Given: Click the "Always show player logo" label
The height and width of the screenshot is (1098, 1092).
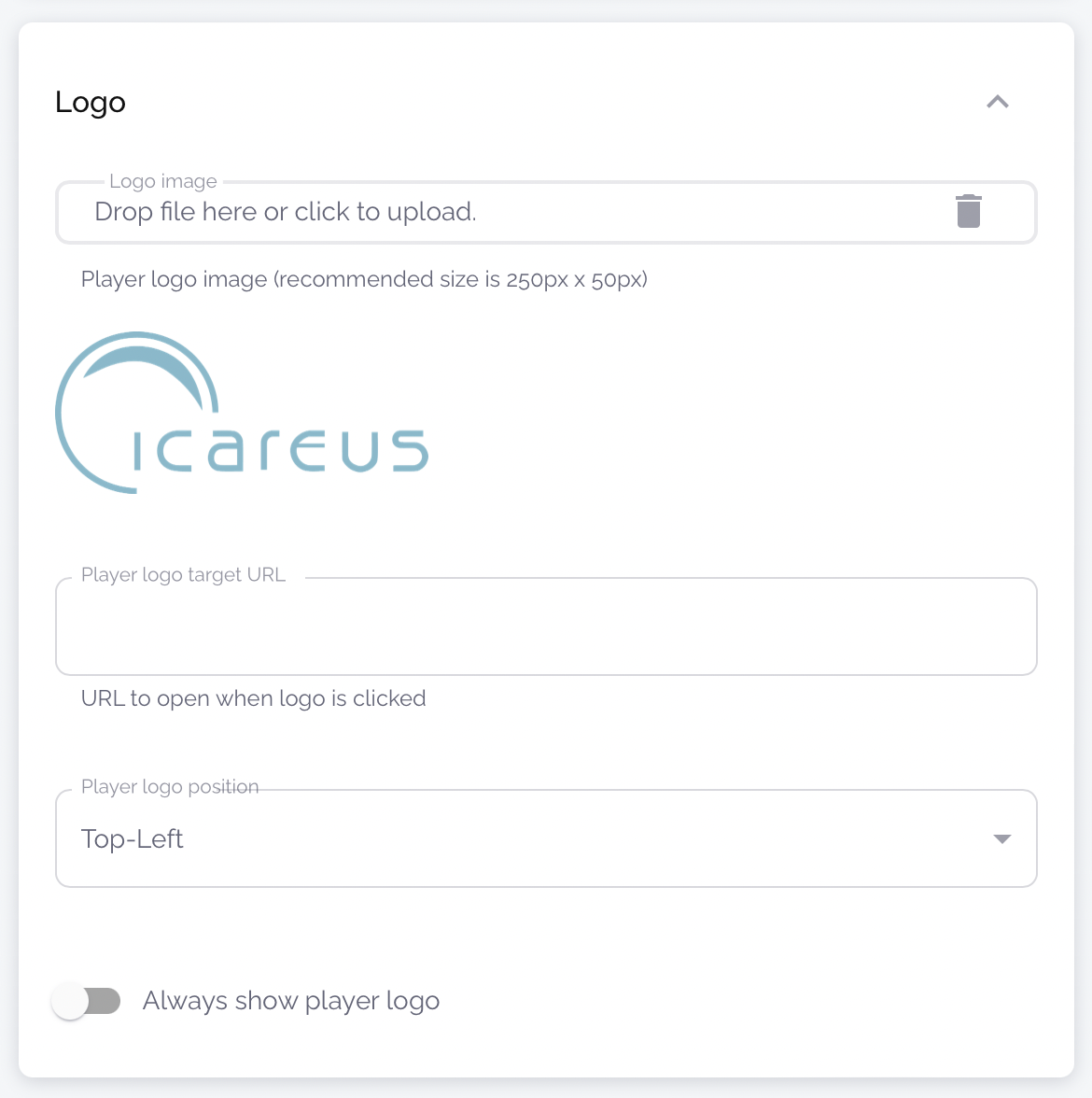Looking at the screenshot, I should pos(291,1001).
